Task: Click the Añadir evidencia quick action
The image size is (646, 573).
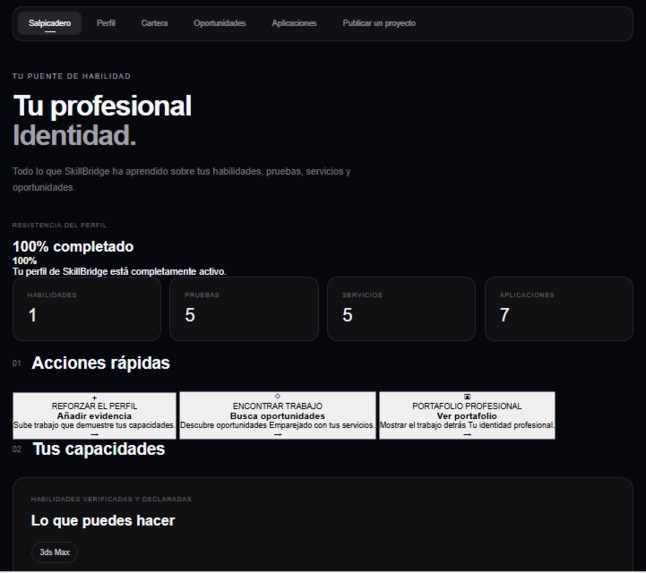Action: coord(94,416)
